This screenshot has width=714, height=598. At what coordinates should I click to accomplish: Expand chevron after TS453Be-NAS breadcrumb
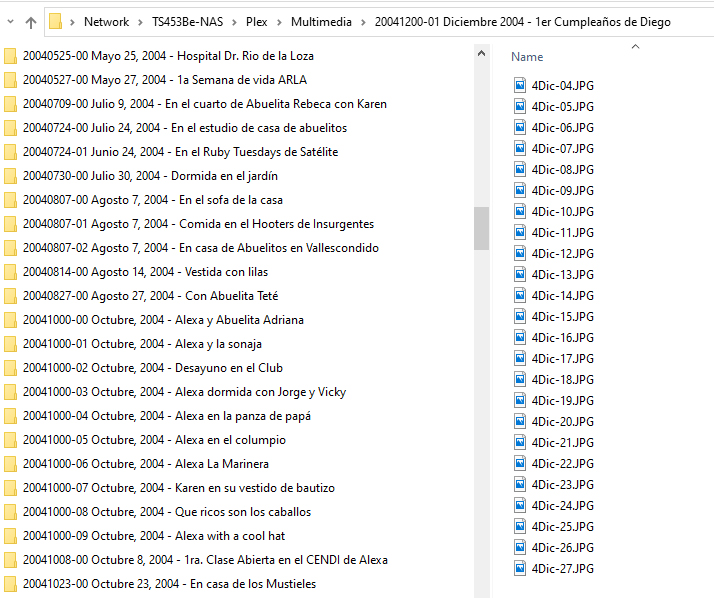tap(235, 22)
